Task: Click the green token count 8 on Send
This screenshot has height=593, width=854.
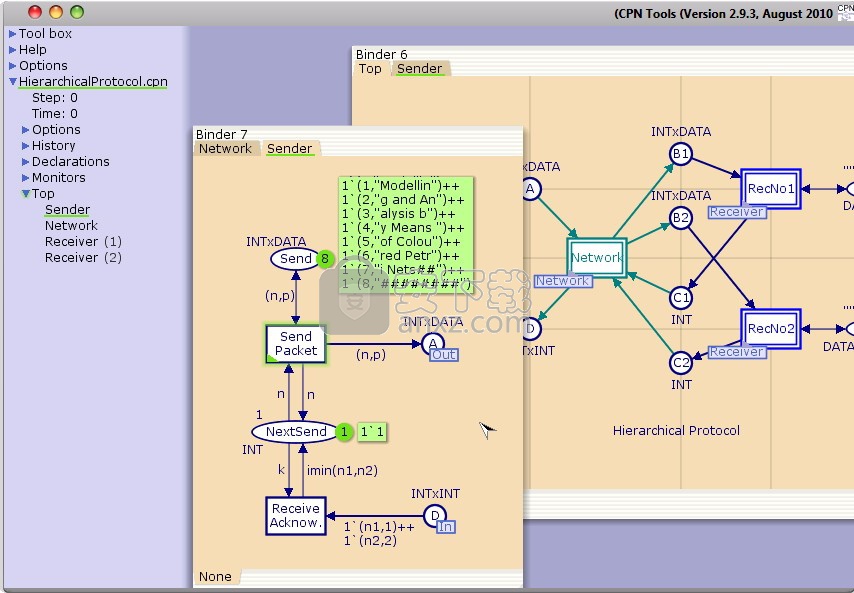Action: 325,259
